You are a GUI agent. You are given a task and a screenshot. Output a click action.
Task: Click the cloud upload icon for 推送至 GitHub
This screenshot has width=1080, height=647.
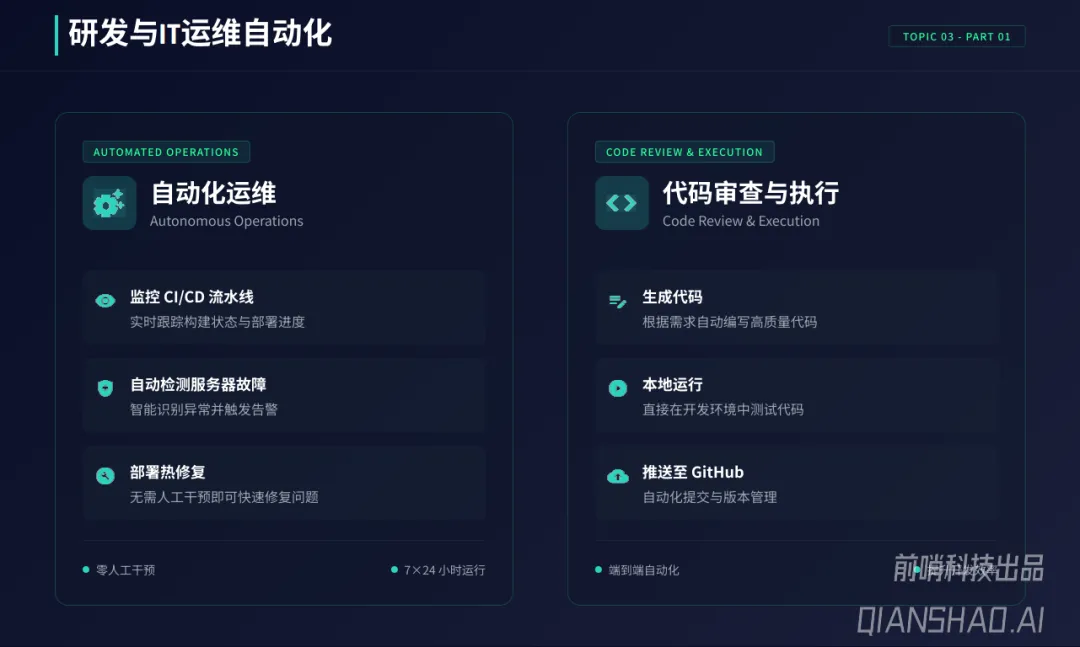pyautogui.click(x=617, y=476)
